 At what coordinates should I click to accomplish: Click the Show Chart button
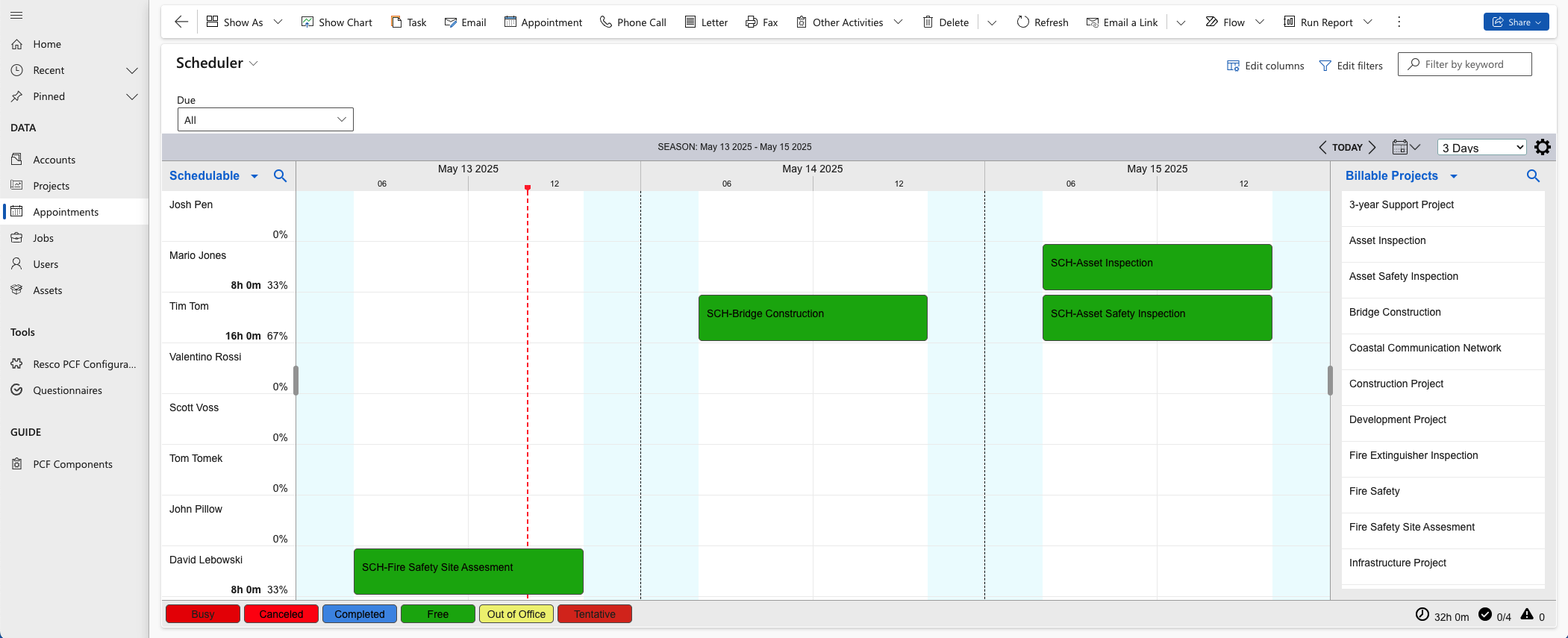(x=337, y=22)
